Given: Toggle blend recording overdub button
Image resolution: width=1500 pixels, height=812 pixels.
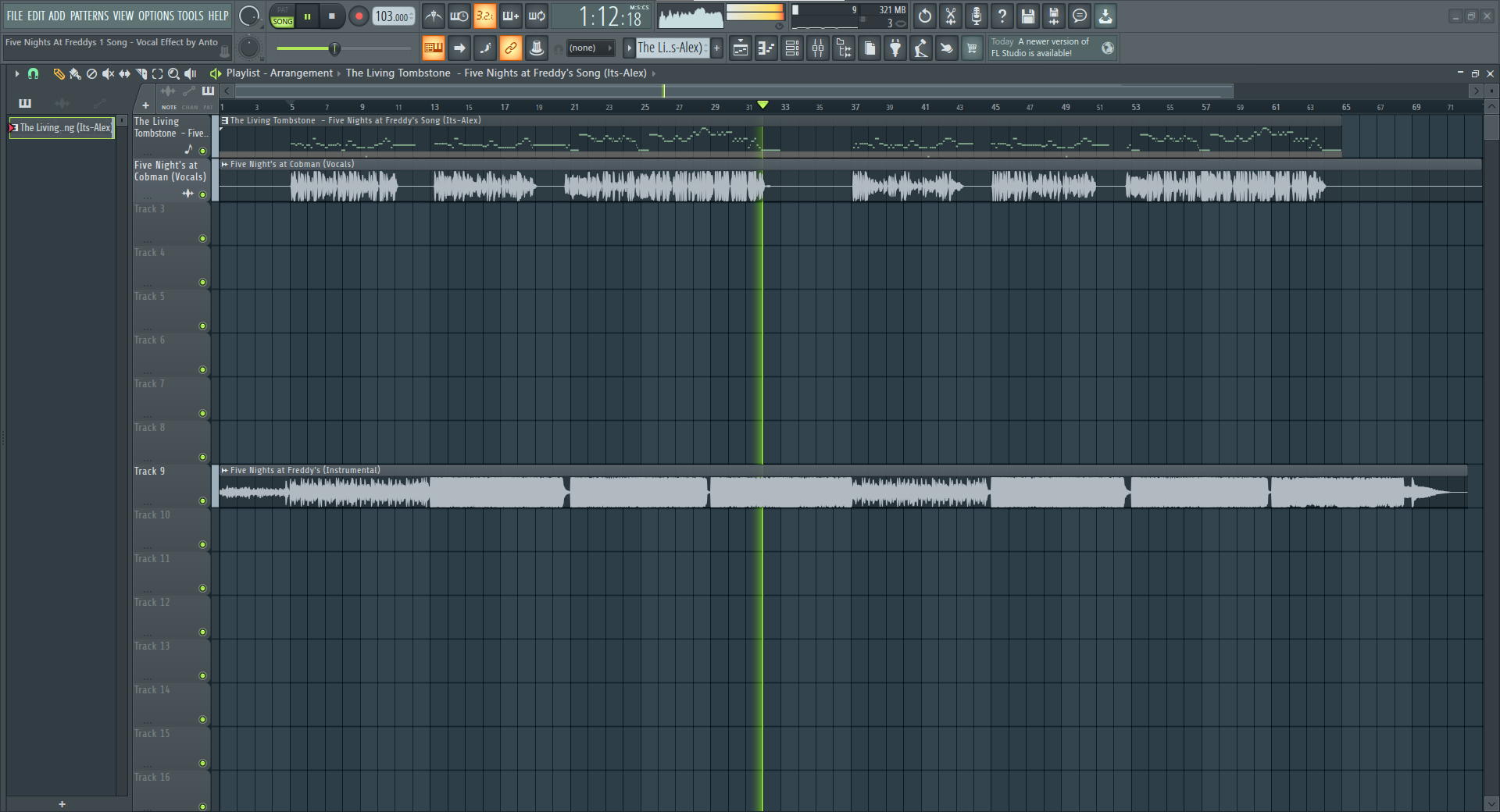Looking at the screenshot, I should [510, 16].
